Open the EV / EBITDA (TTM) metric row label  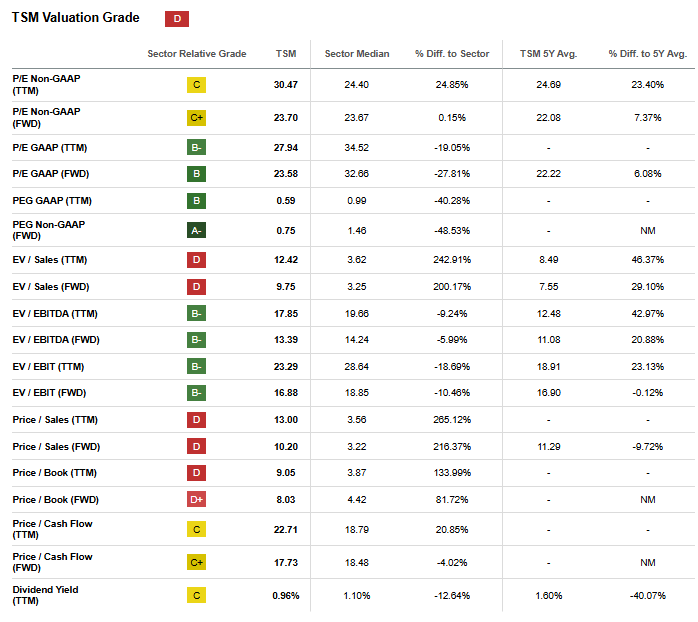(x=55, y=313)
